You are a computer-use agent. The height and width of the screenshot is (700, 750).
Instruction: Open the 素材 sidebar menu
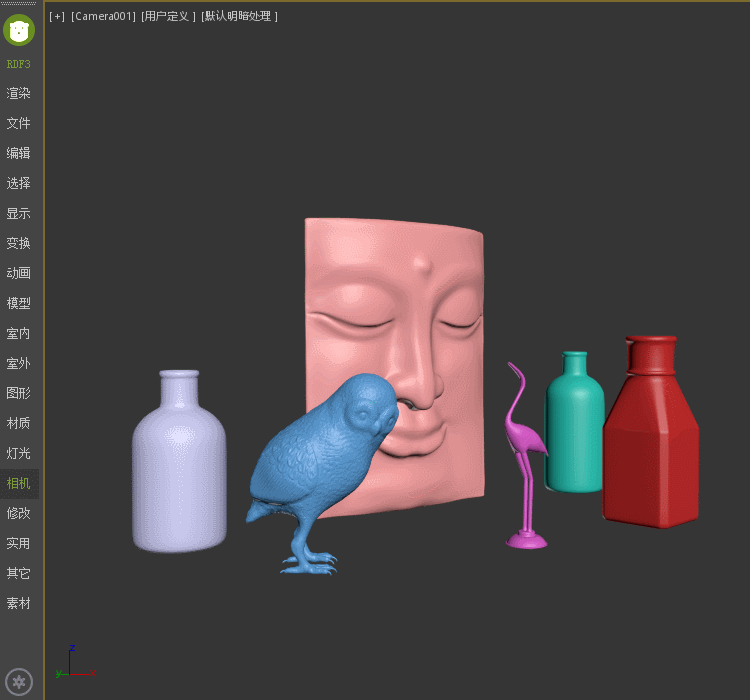point(19,603)
